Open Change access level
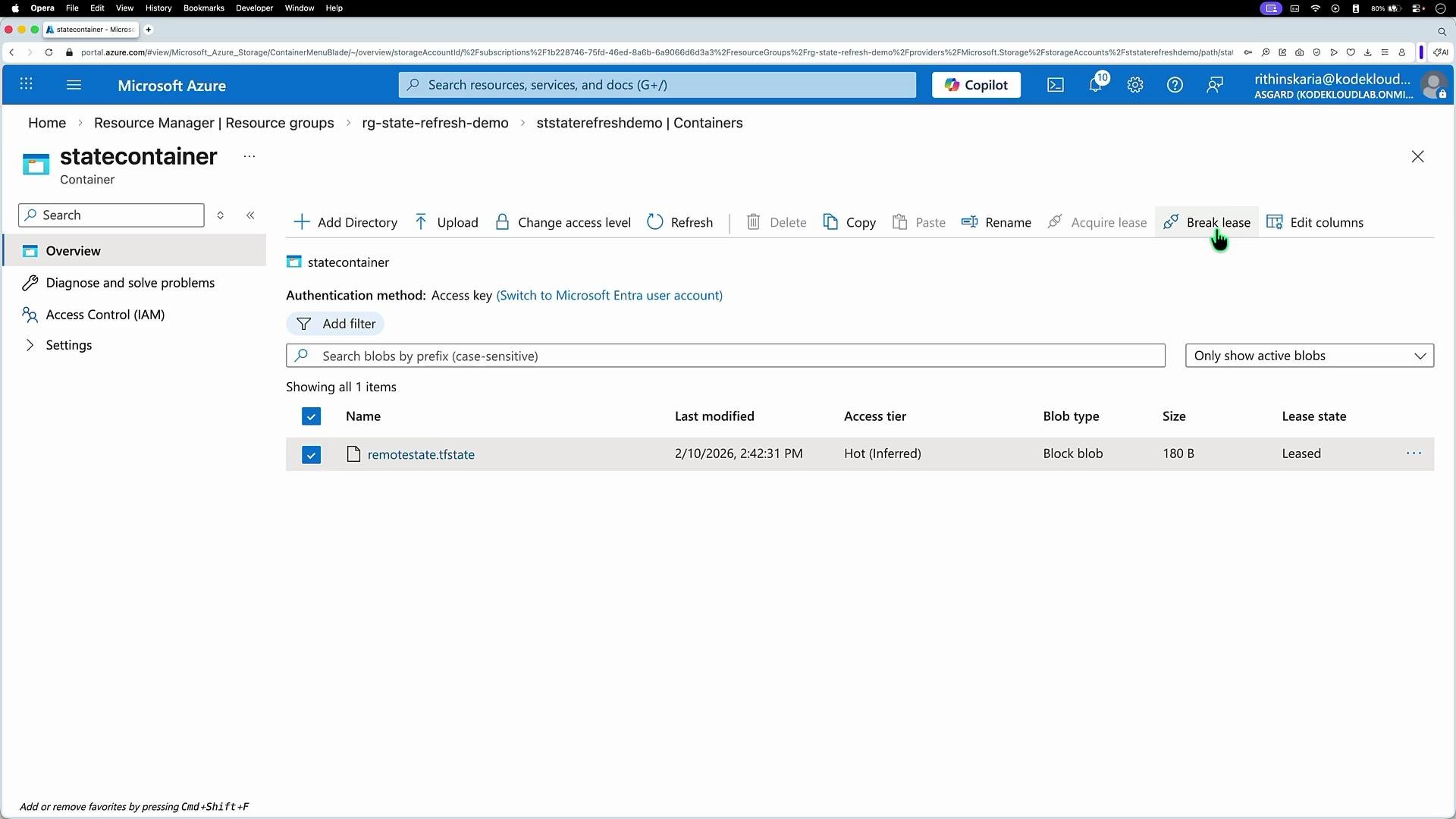 (563, 222)
